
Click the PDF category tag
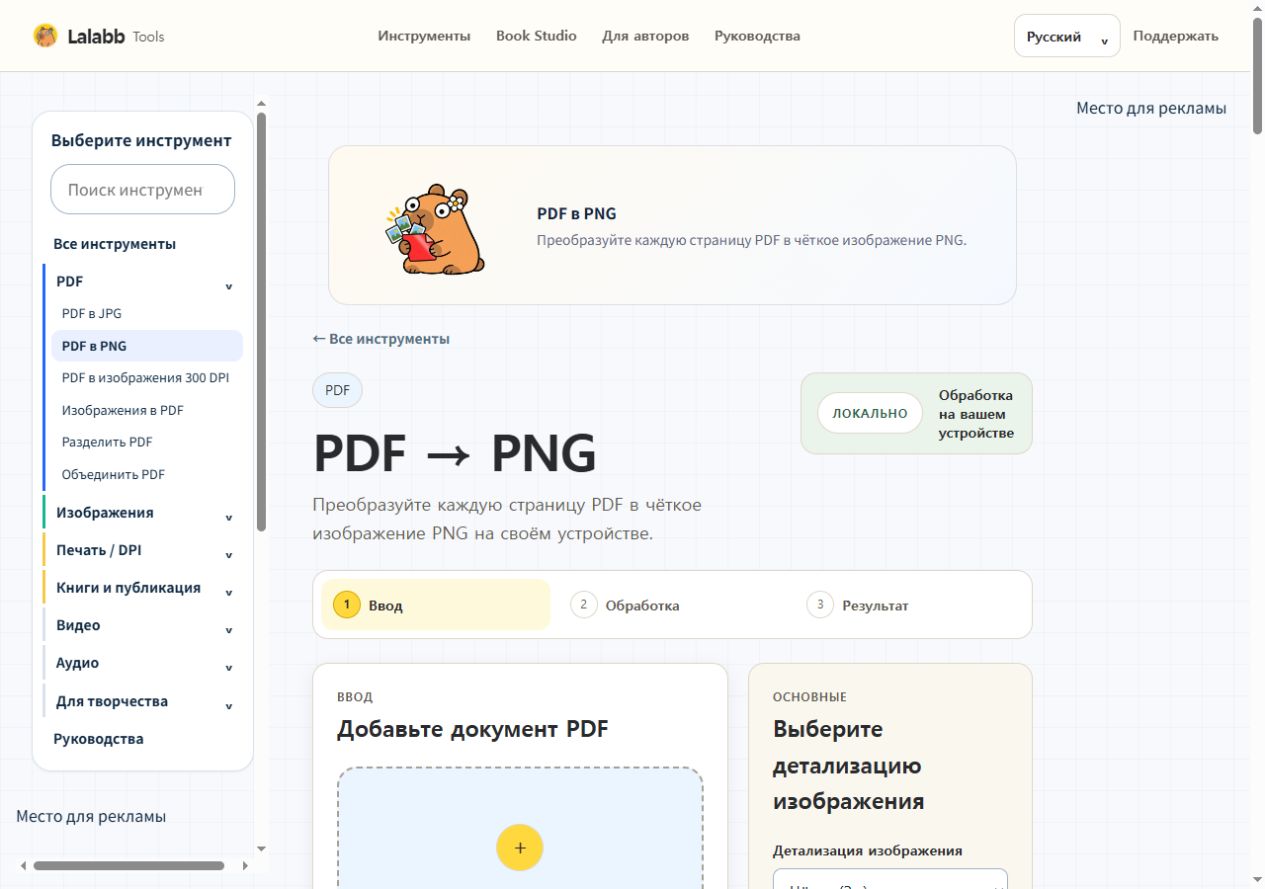pos(337,390)
